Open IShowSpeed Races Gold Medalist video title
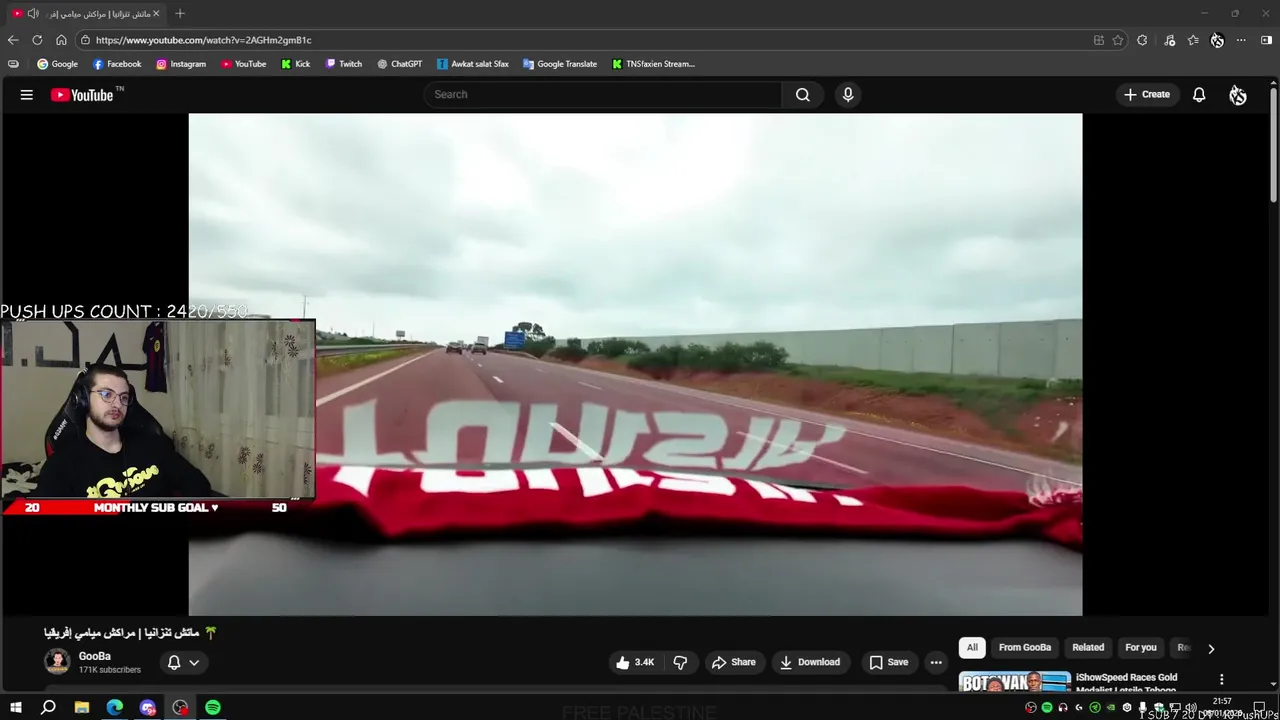 (1126, 684)
